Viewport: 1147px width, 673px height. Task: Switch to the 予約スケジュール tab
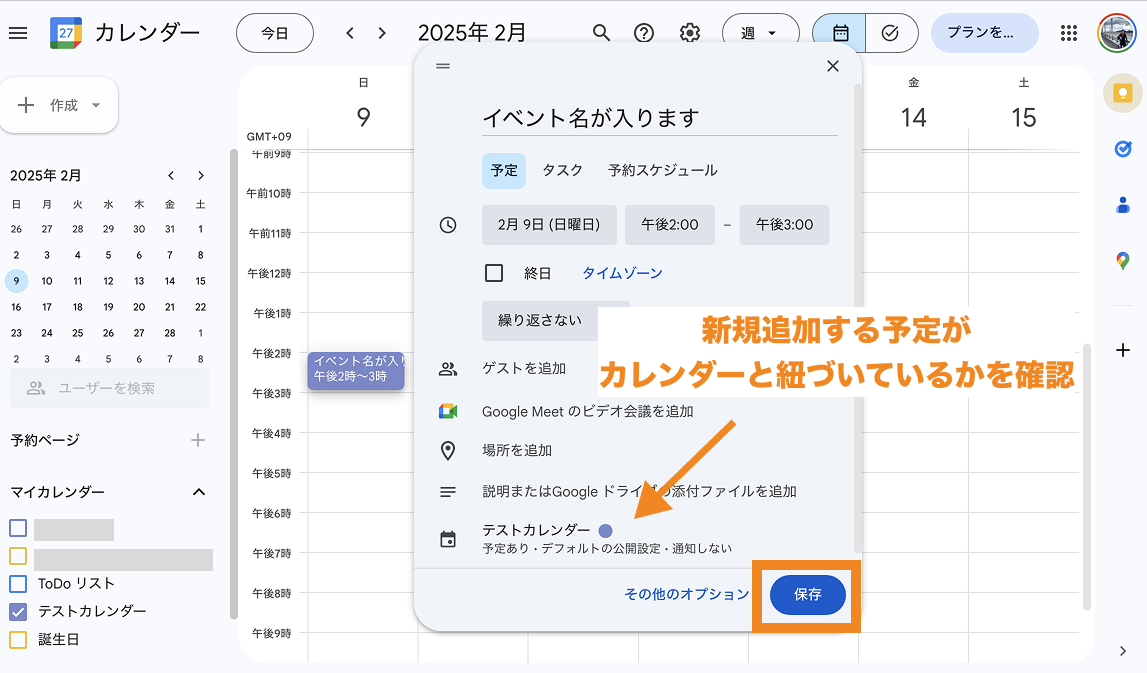pyautogui.click(x=662, y=170)
